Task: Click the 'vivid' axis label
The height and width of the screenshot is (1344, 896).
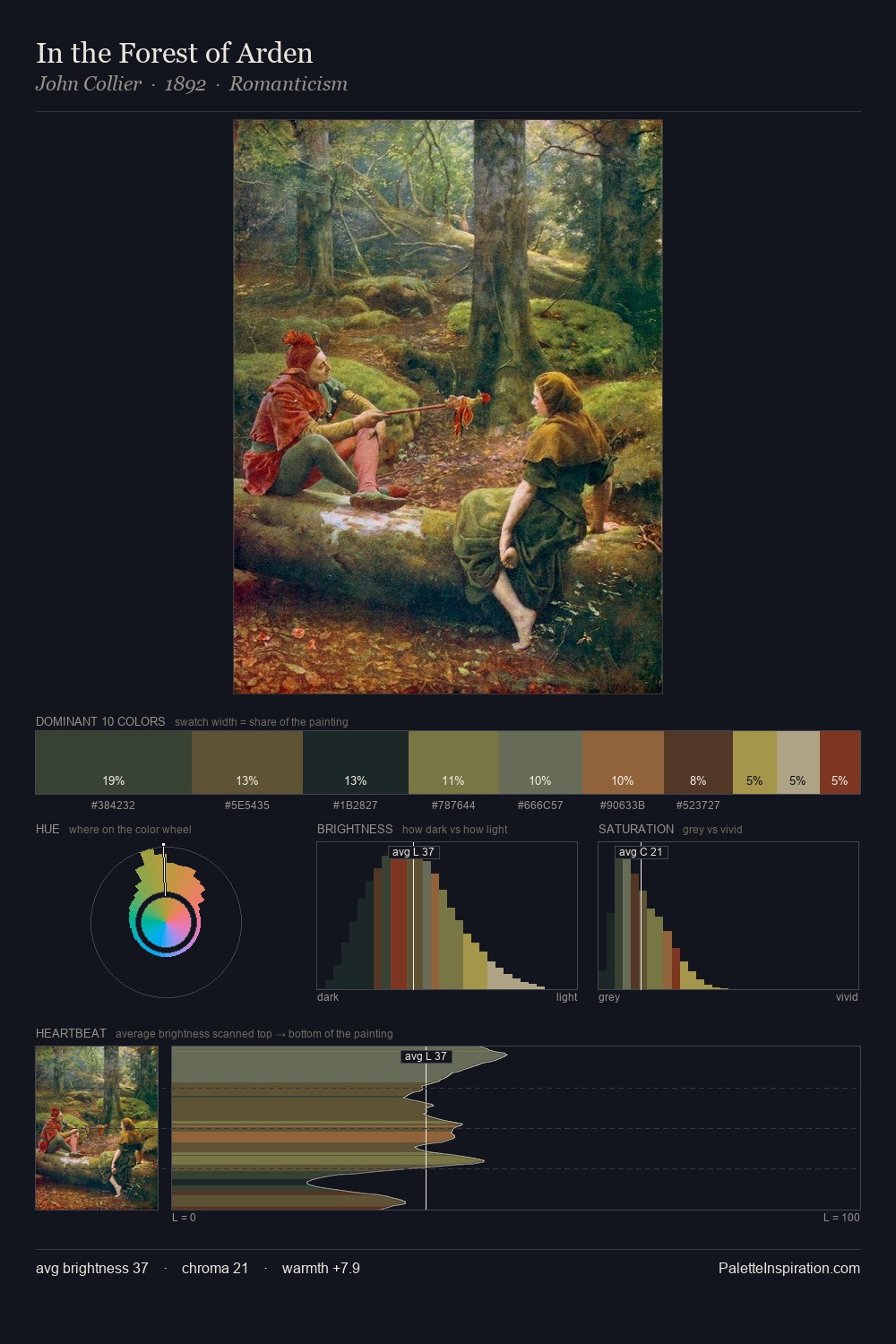Action: (x=847, y=997)
